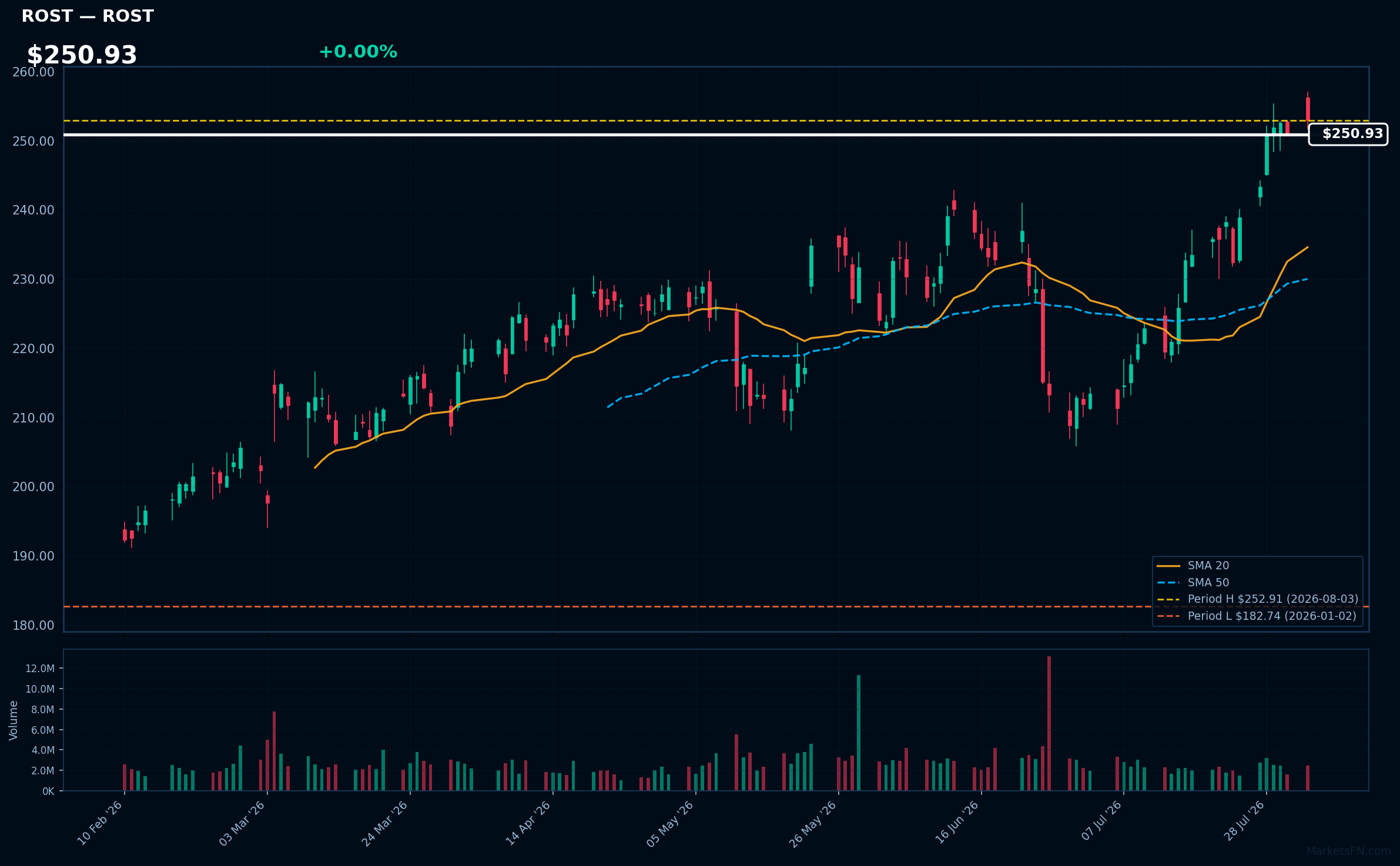The height and width of the screenshot is (866, 1400).
Task: Click the ROST — ROST chart title
Action: pyautogui.click(x=88, y=16)
